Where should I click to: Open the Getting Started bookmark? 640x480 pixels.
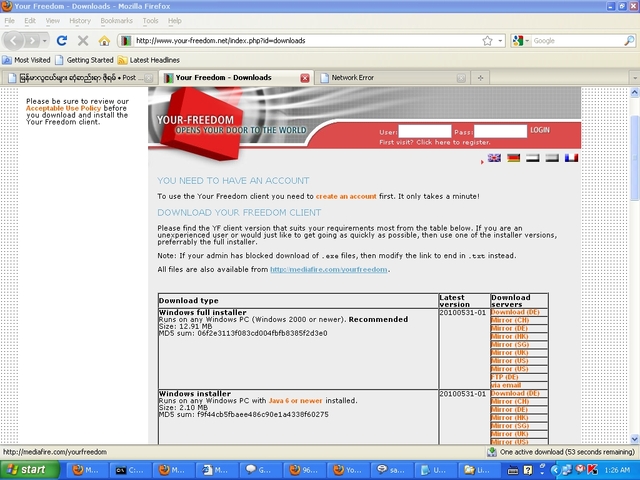(x=84, y=60)
